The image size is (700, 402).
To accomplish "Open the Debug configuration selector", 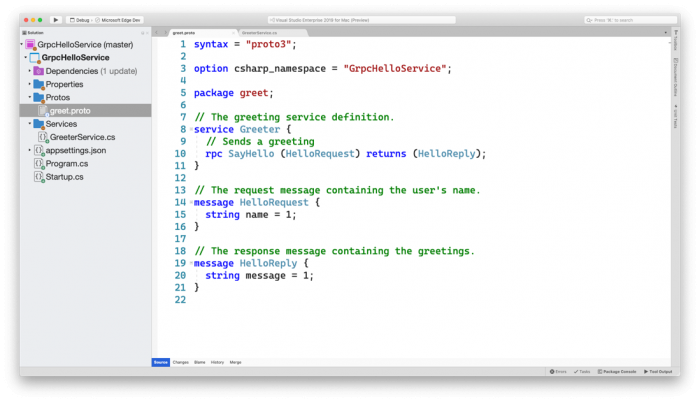I will point(79,20).
